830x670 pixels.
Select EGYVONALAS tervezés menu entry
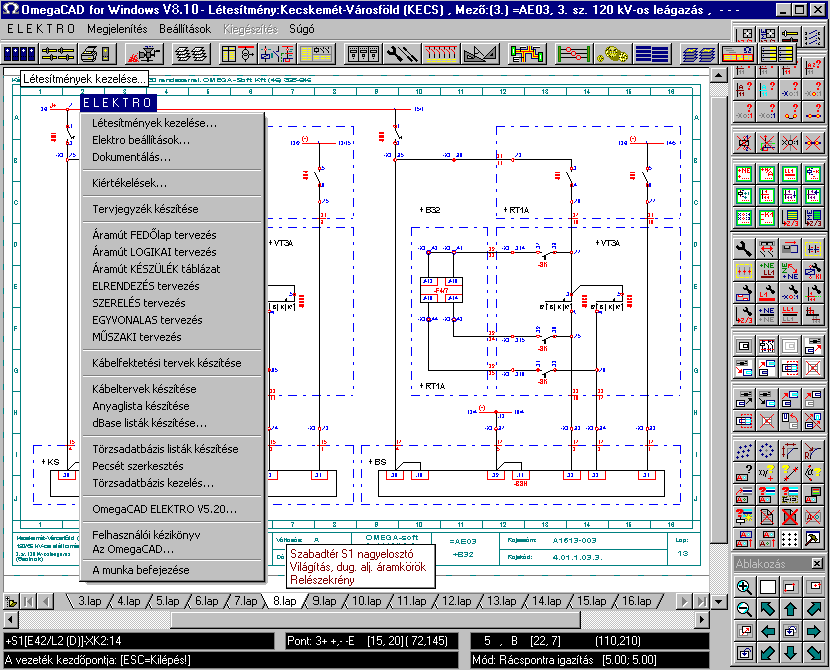point(147,320)
